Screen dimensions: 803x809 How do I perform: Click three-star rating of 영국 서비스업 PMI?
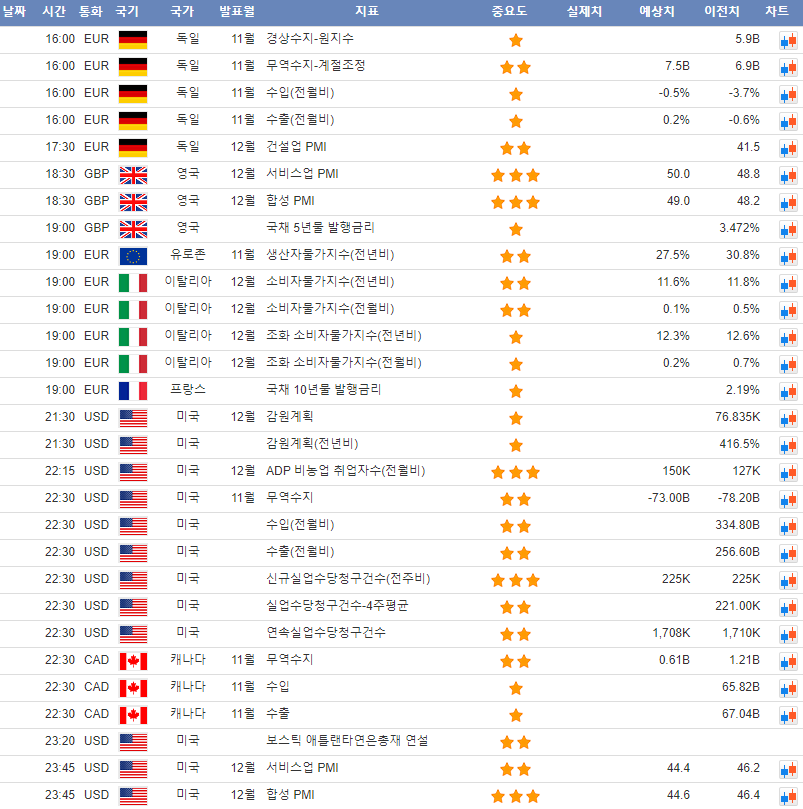coord(515,174)
